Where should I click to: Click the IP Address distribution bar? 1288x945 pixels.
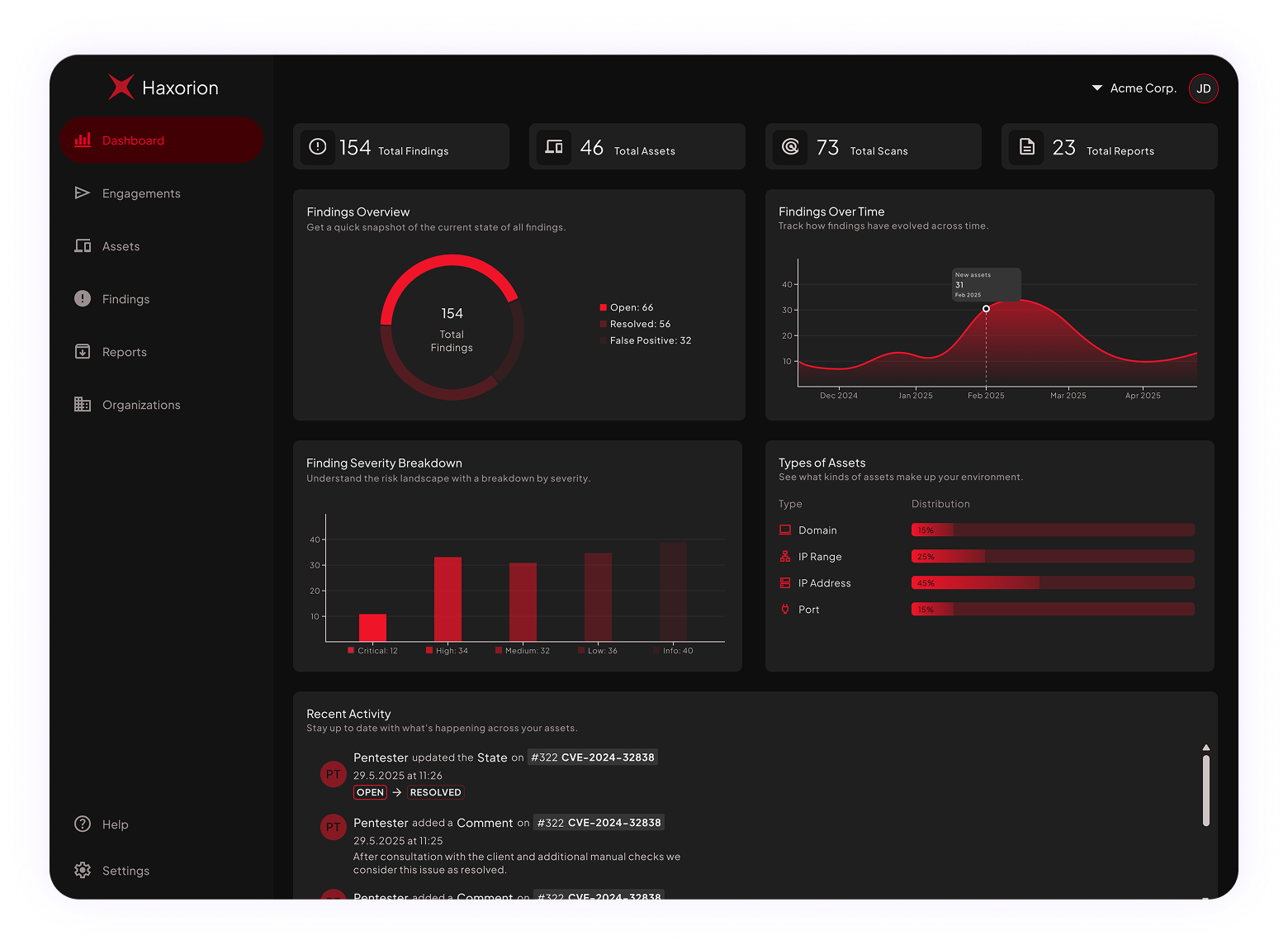point(1051,582)
